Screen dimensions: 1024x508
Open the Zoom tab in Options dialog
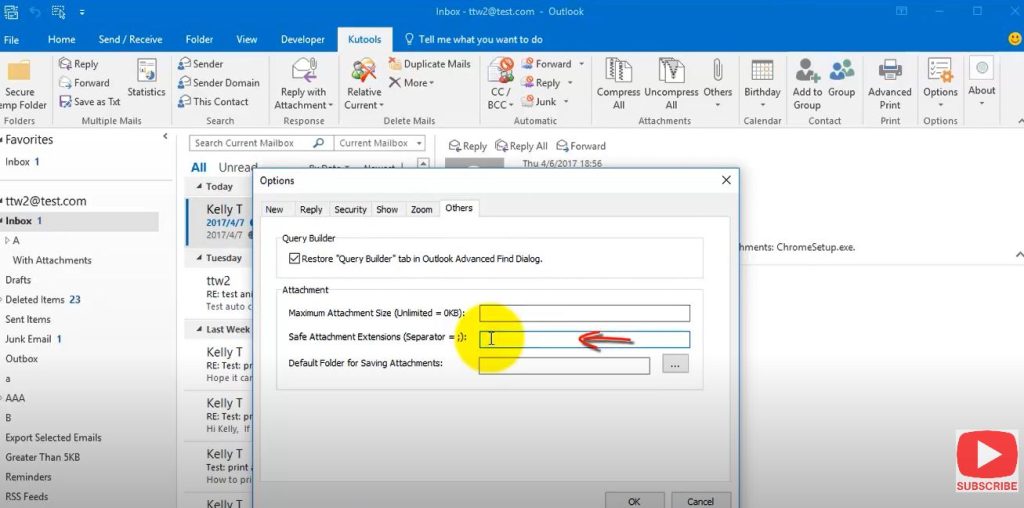coord(421,210)
